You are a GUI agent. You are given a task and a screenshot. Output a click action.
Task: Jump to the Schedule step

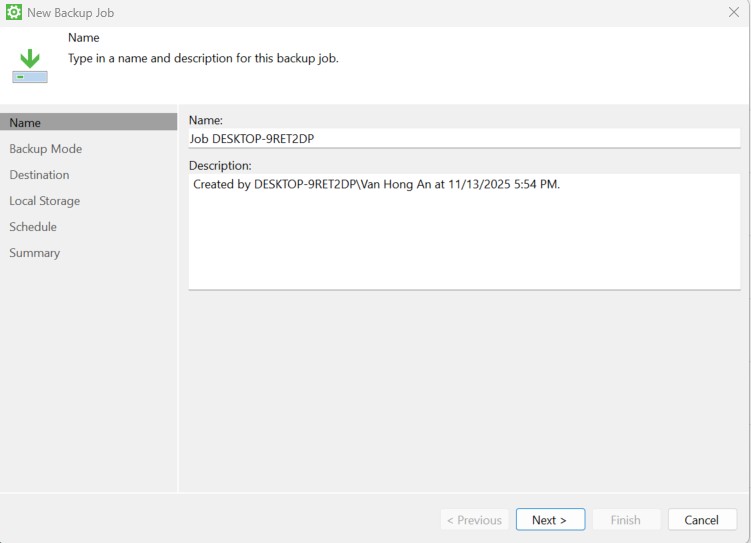pos(33,227)
